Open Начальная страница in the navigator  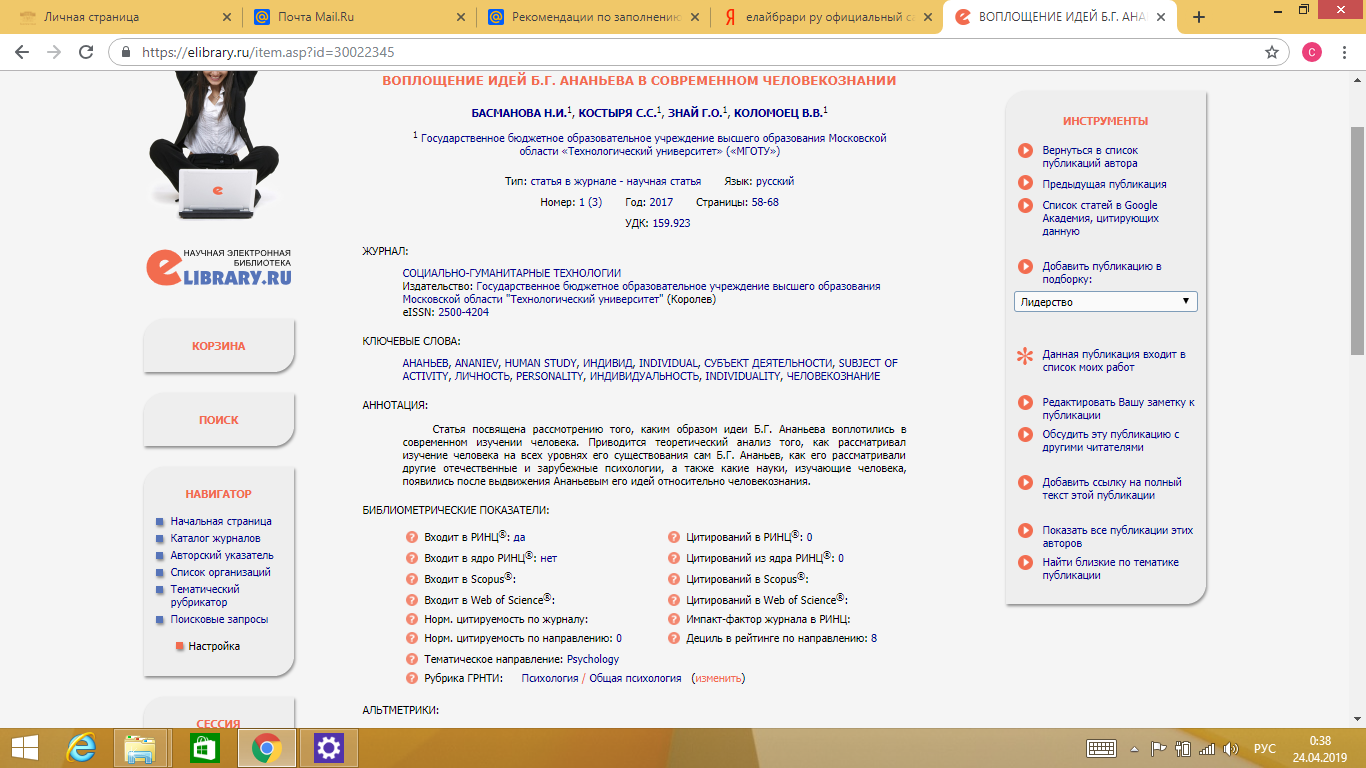(x=221, y=521)
